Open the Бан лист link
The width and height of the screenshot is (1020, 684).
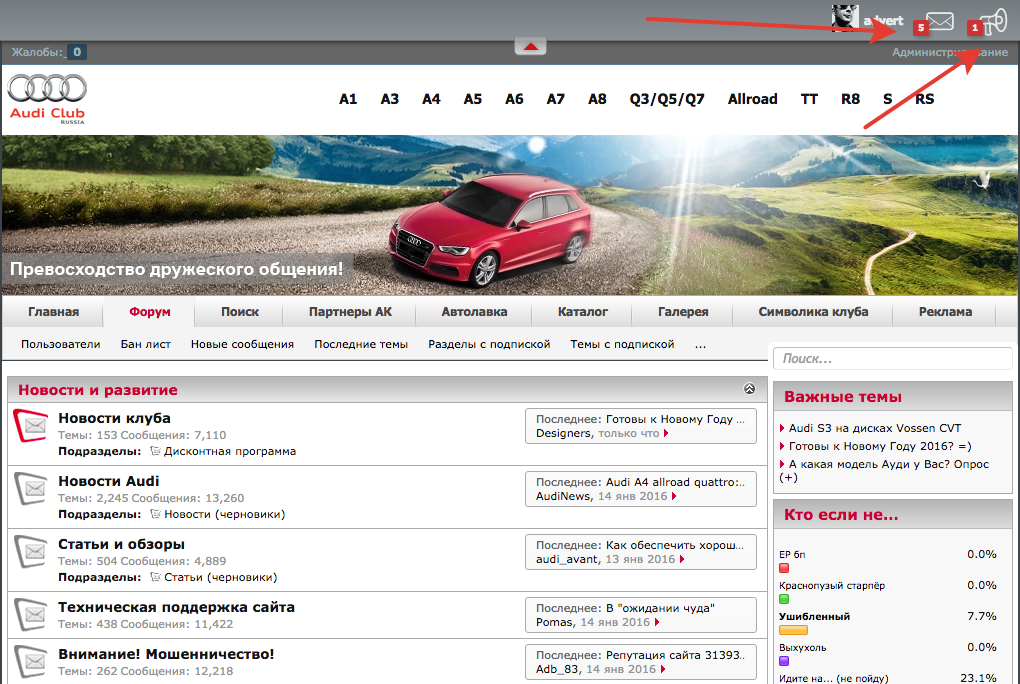pos(146,344)
